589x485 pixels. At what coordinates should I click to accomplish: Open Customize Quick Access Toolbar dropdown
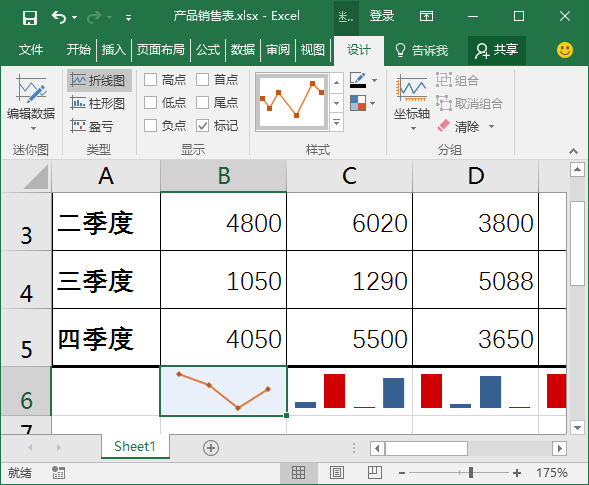coord(128,18)
